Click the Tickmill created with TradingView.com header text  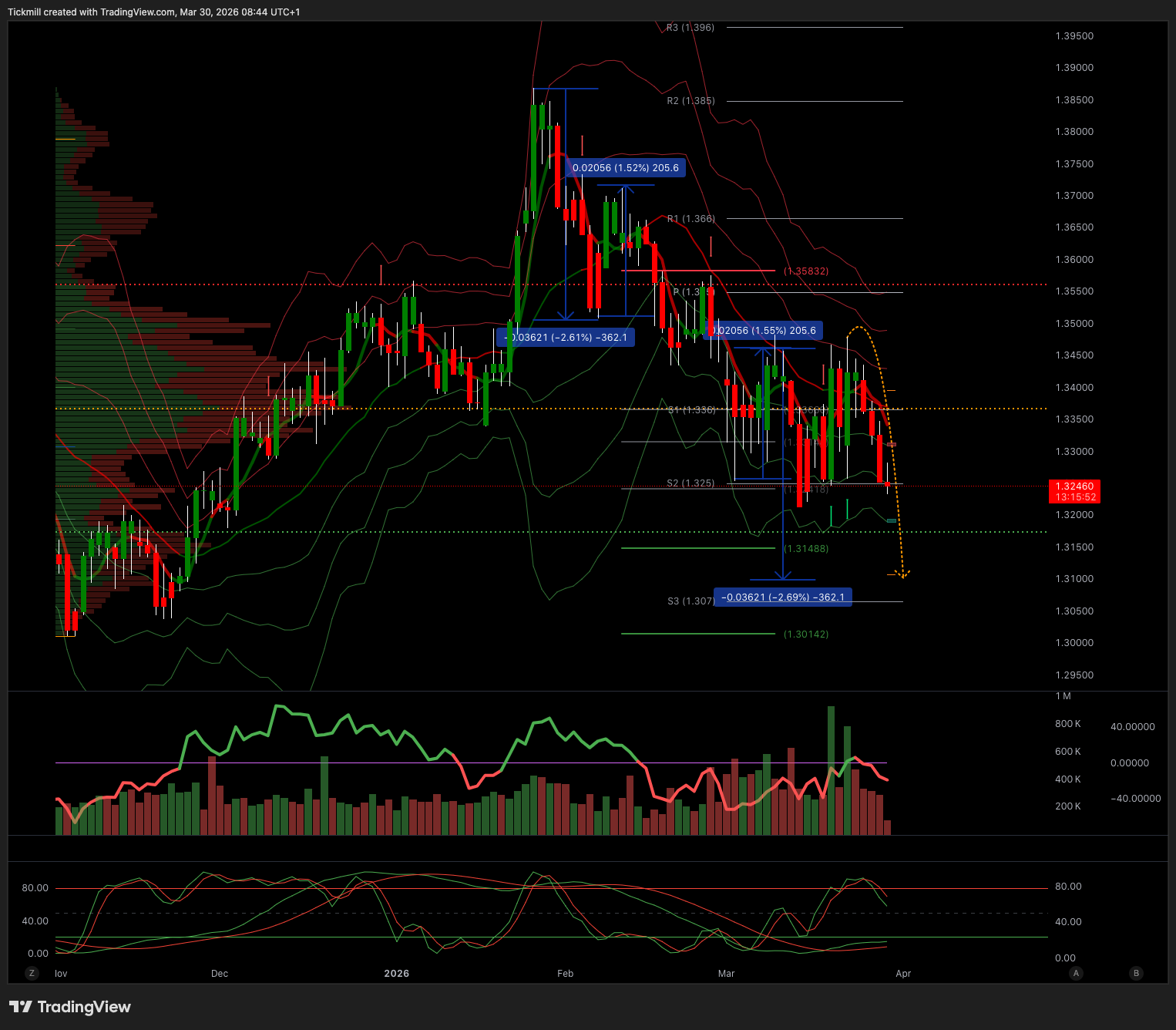coord(154,12)
